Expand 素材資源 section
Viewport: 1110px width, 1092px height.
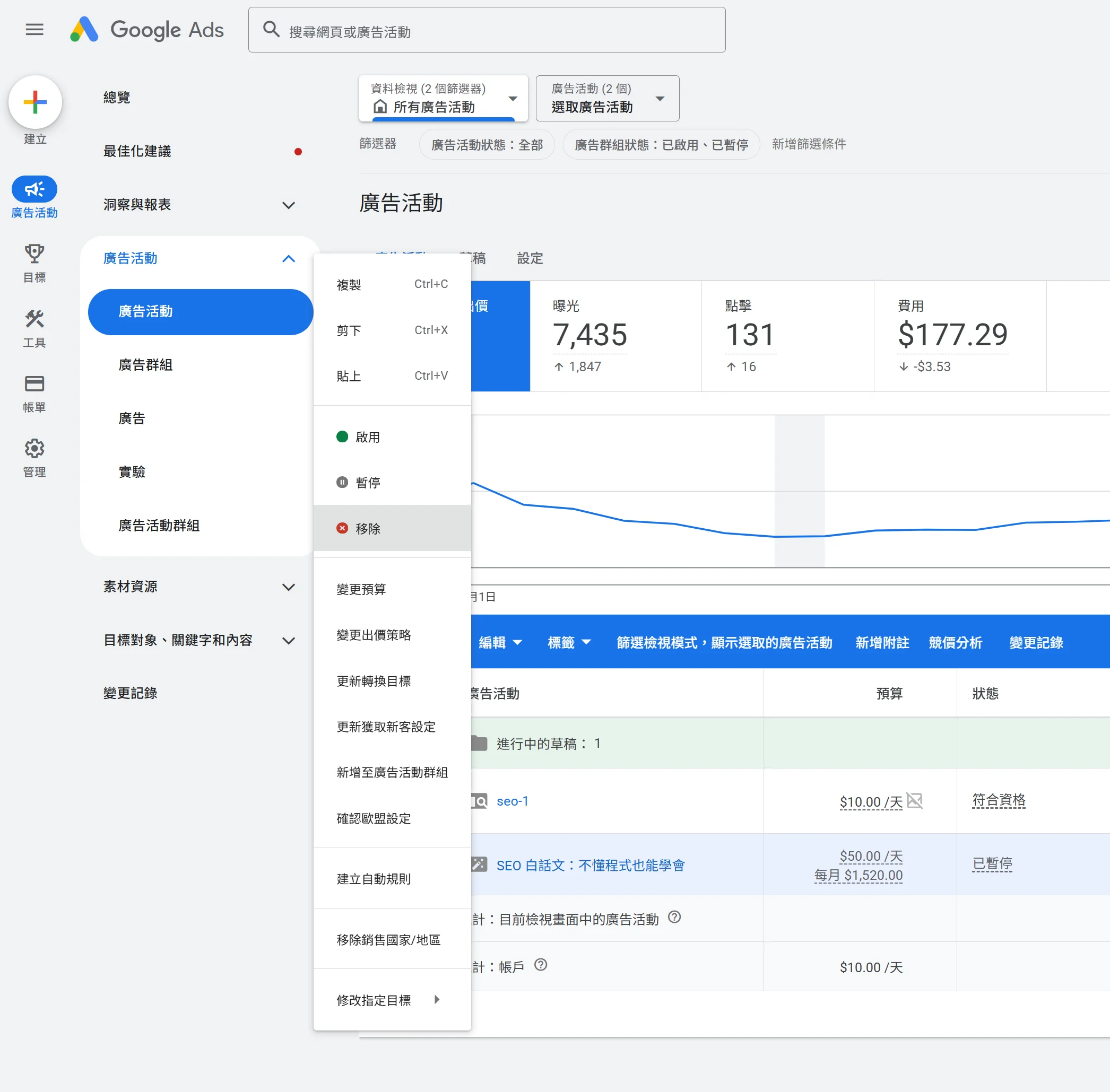pyautogui.click(x=289, y=587)
